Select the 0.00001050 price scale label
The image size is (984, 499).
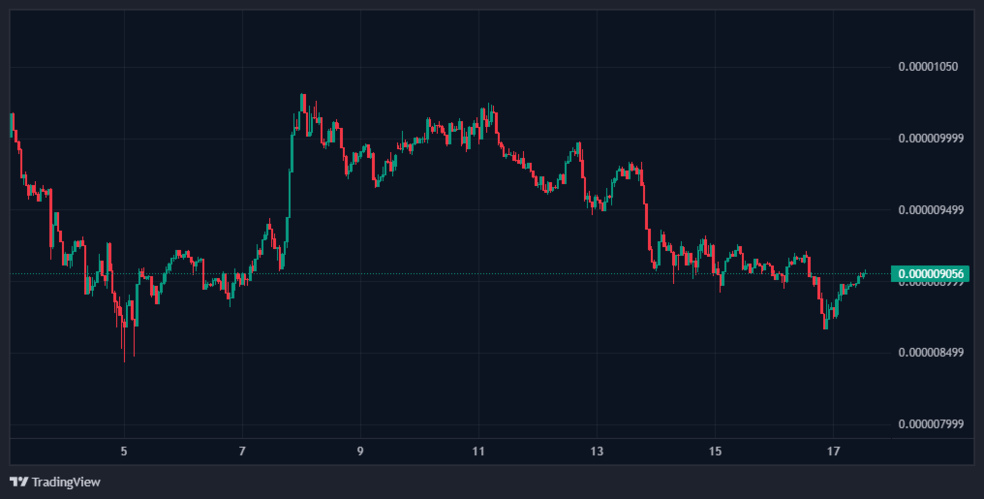(x=927, y=67)
